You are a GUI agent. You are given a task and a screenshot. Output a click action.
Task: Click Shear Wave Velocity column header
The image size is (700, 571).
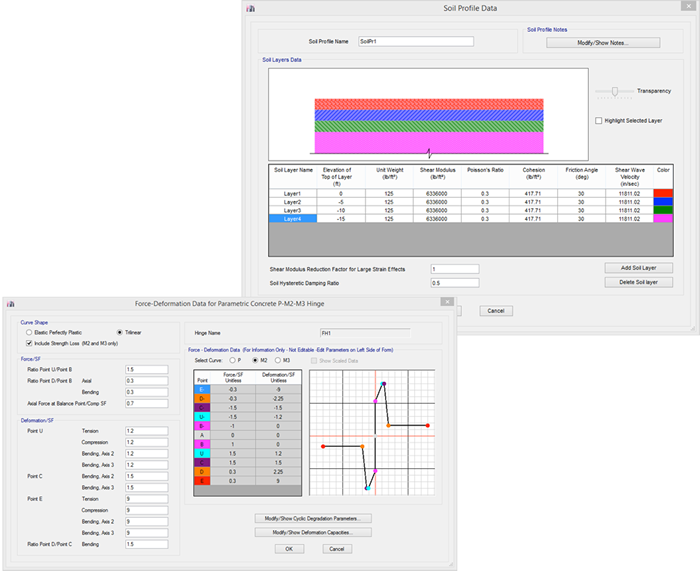click(x=629, y=177)
